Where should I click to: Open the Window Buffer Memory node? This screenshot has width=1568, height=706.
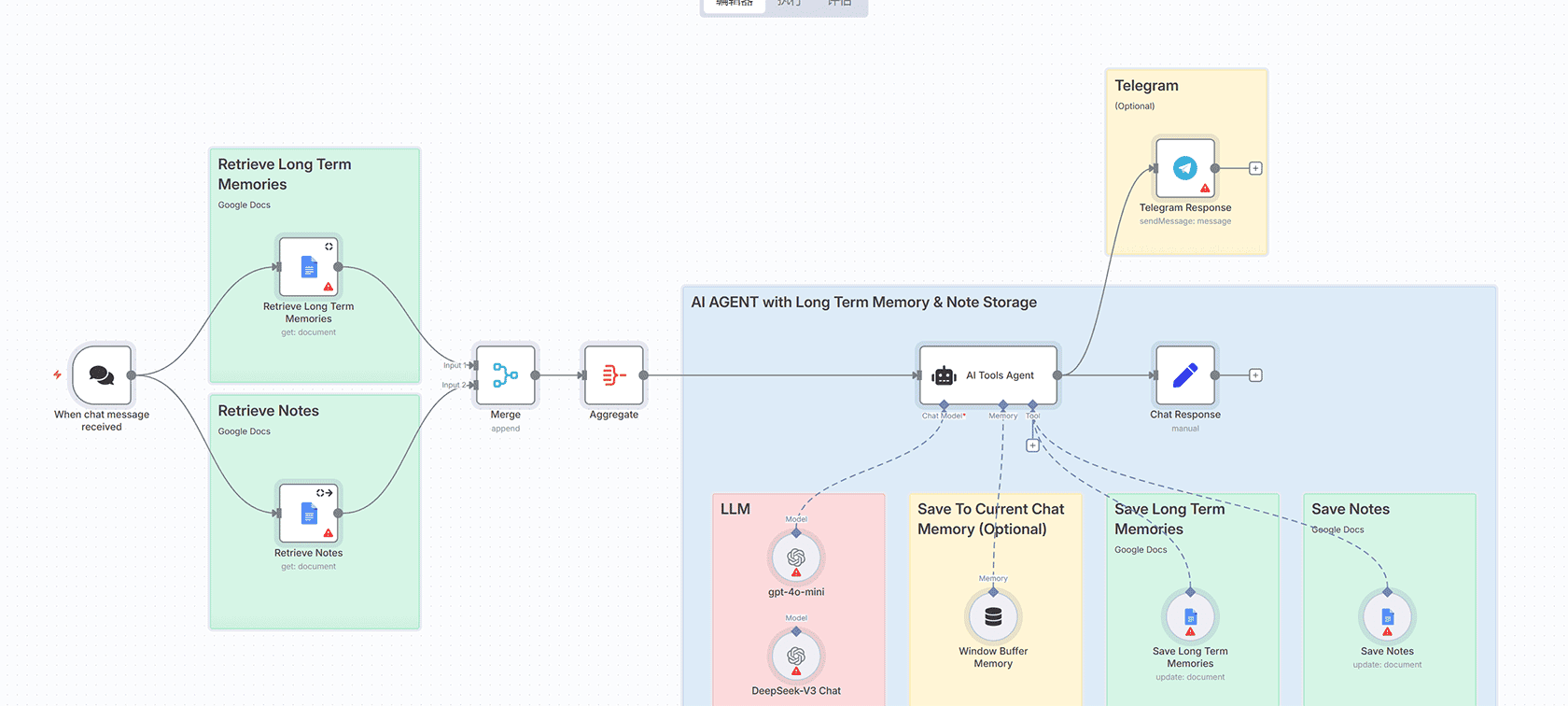tap(993, 617)
